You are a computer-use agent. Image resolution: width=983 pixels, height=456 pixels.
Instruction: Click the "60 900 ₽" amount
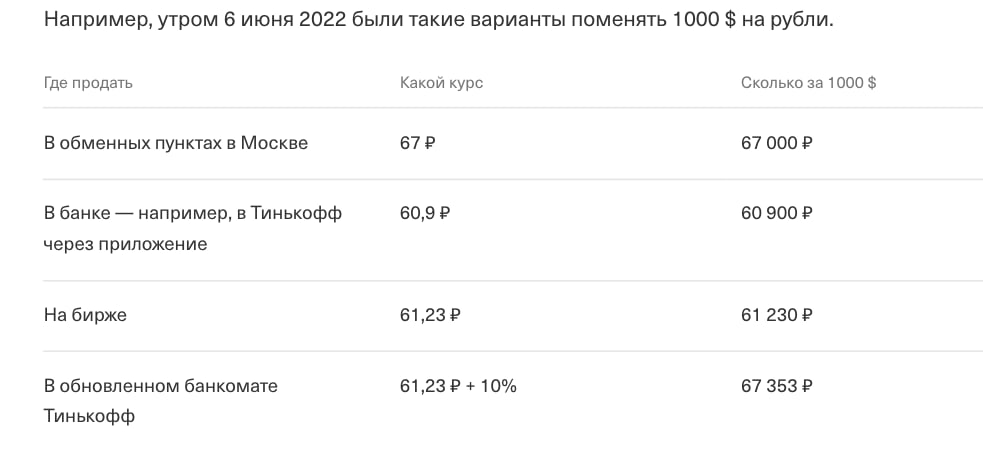[776, 213]
